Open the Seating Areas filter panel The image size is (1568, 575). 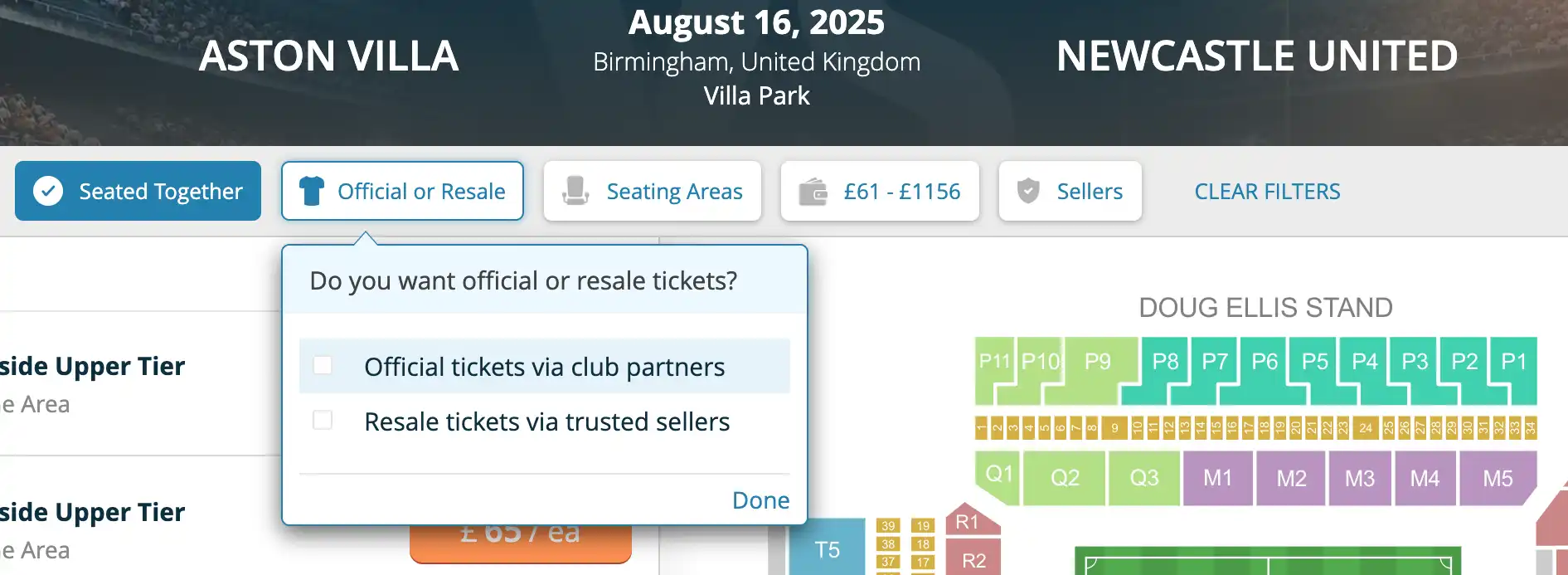coord(653,191)
